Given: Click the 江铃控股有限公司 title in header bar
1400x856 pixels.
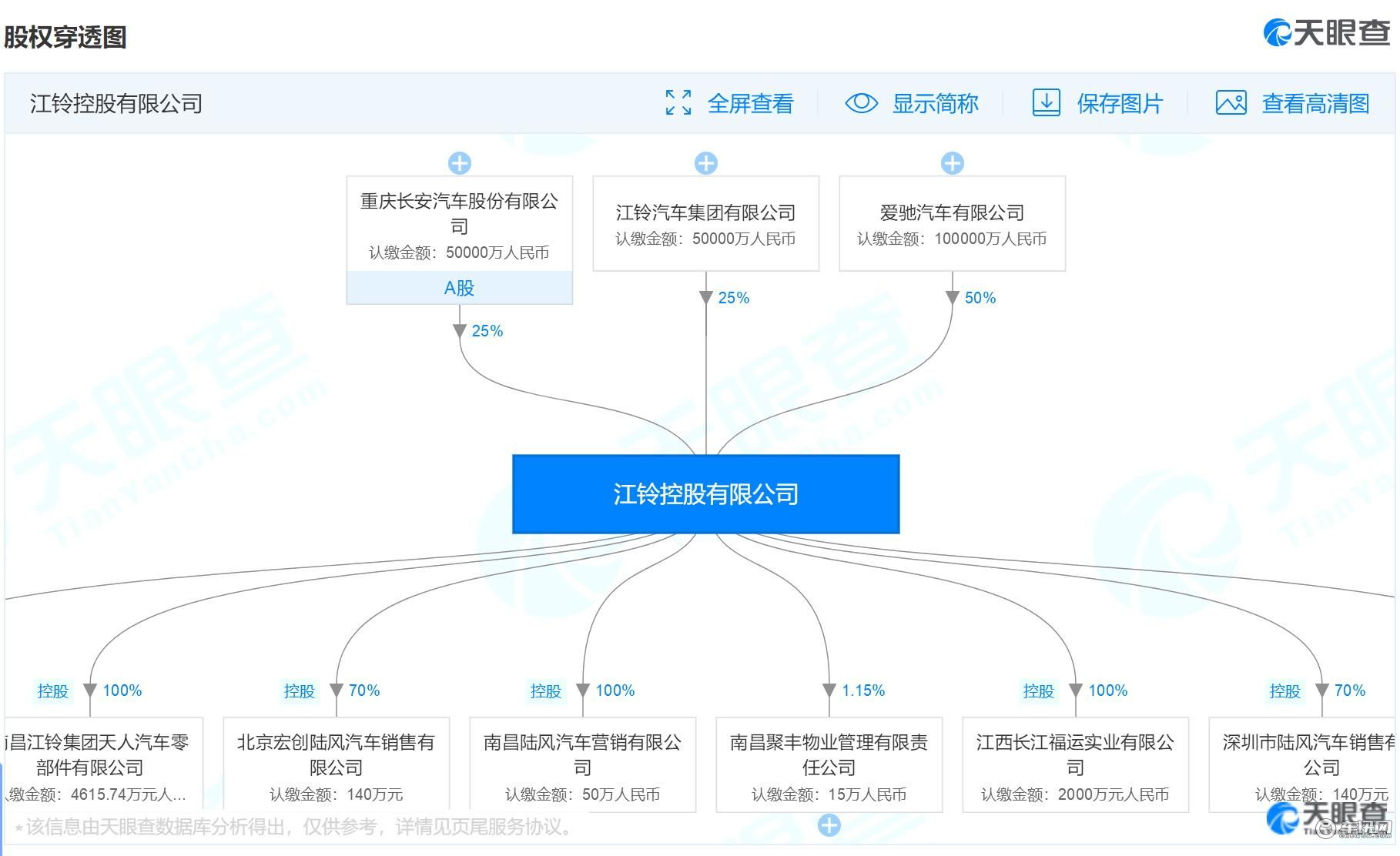Looking at the screenshot, I should (x=116, y=103).
